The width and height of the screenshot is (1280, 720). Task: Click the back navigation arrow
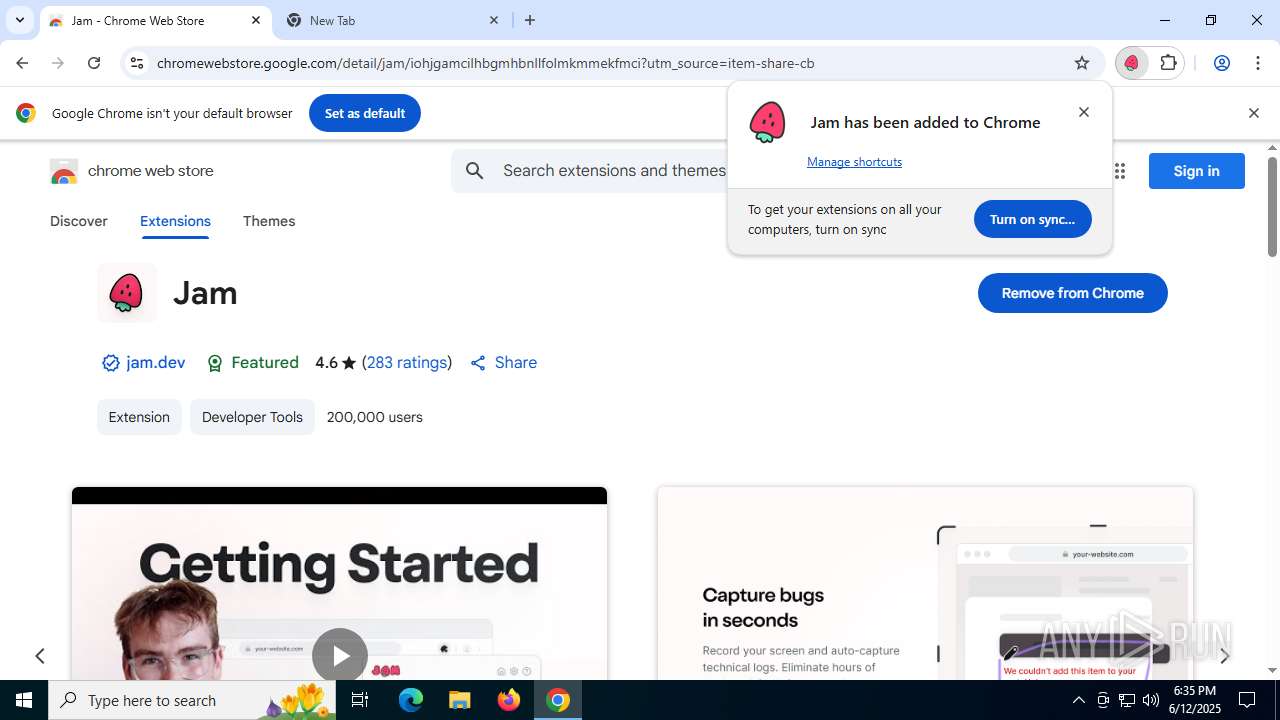coord(22,63)
